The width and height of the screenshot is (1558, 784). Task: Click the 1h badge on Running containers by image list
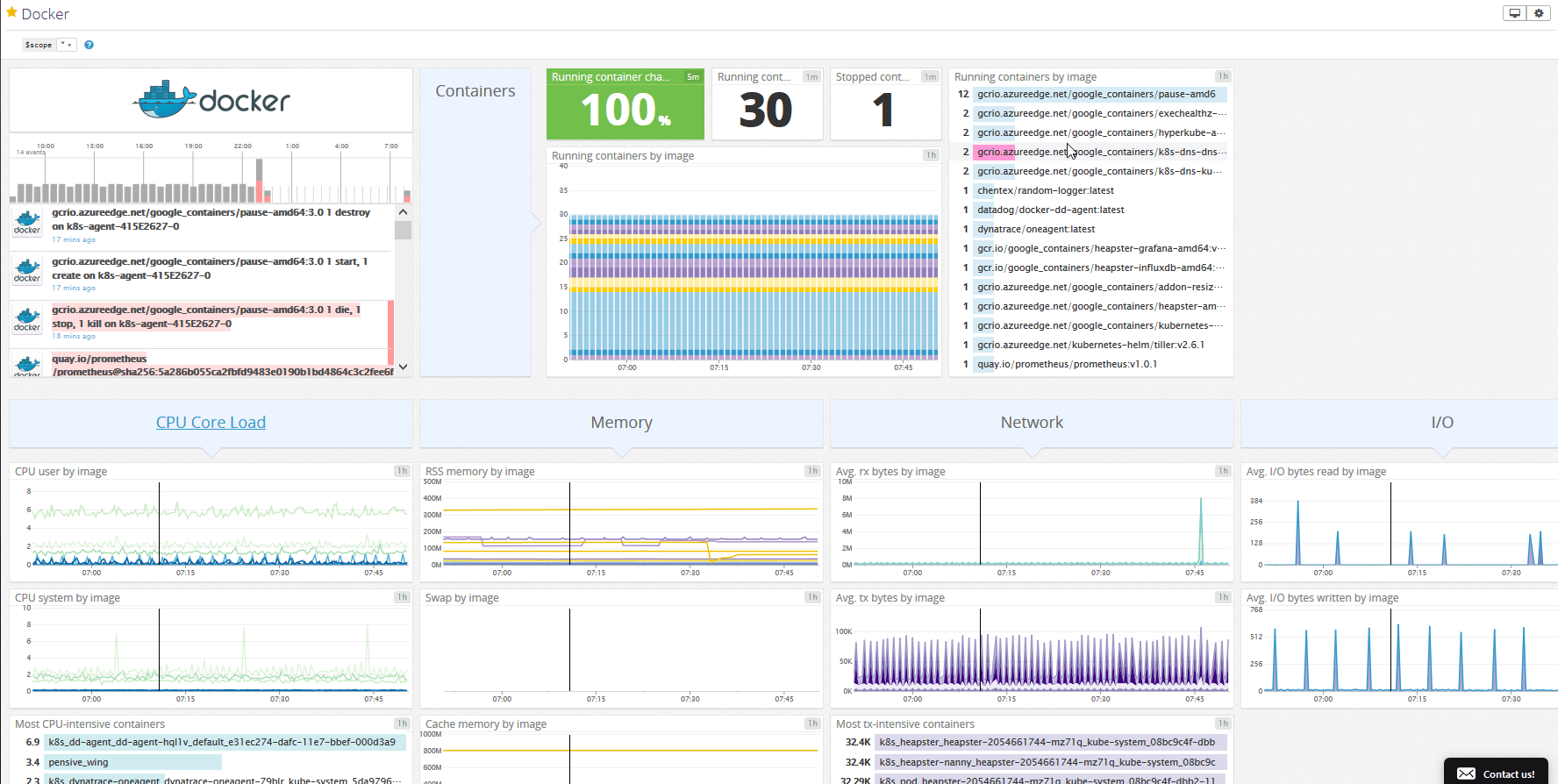[x=1223, y=76]
